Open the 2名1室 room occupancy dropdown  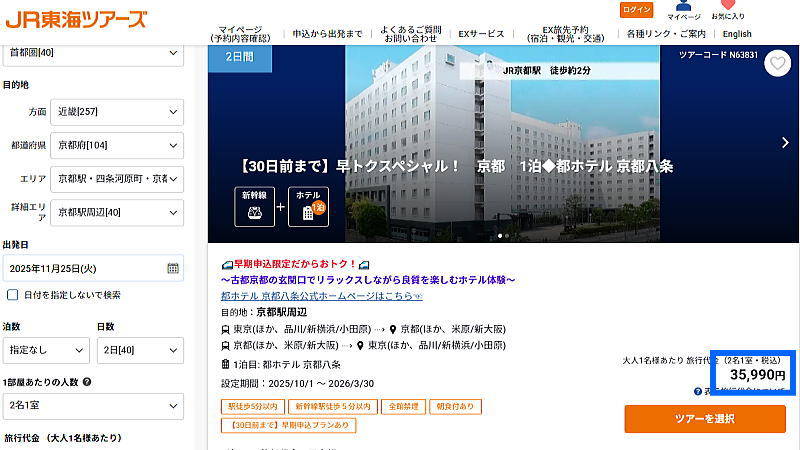tap(93, 406)
